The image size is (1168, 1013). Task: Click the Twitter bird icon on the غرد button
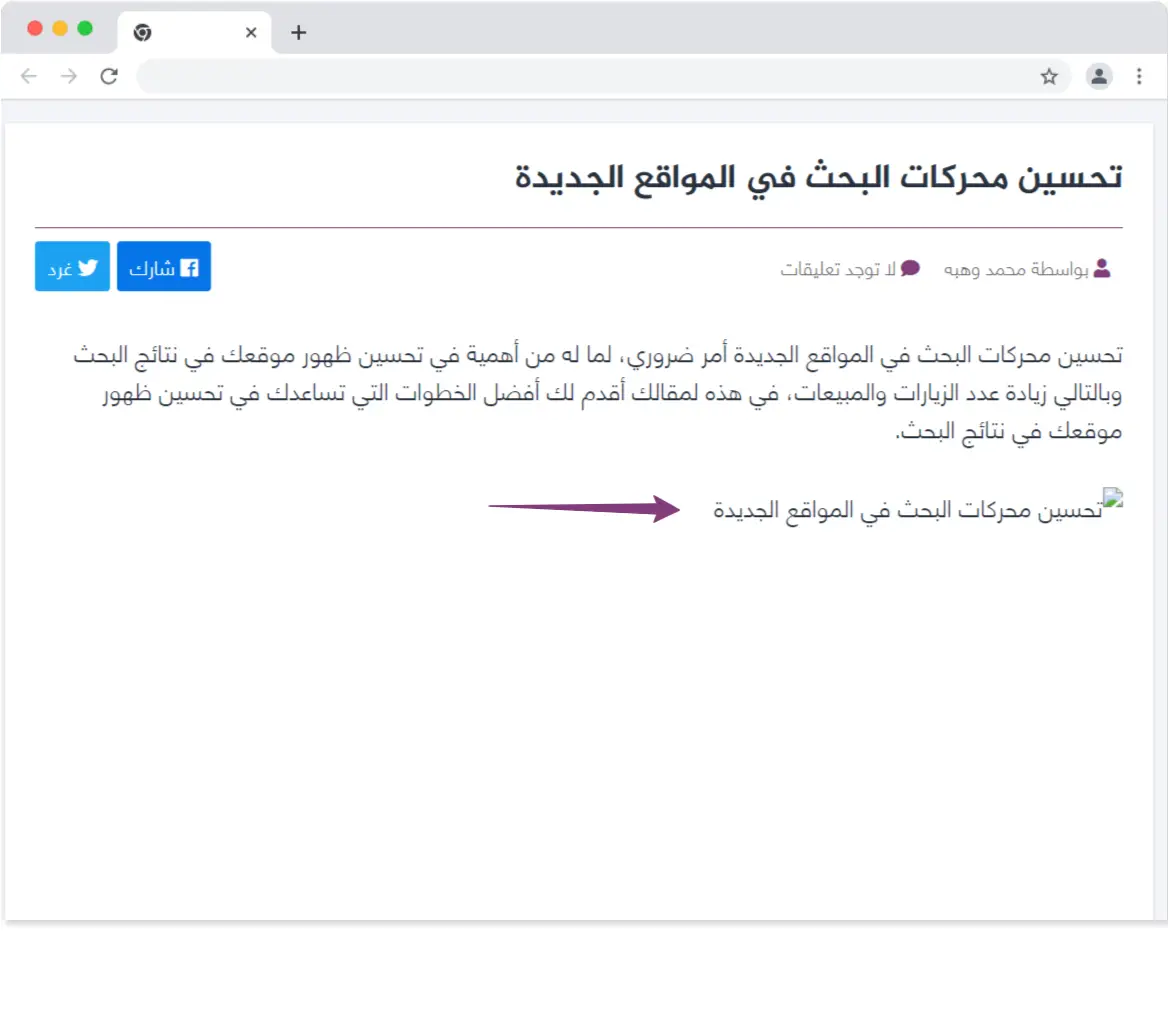[x=88, y=266]
